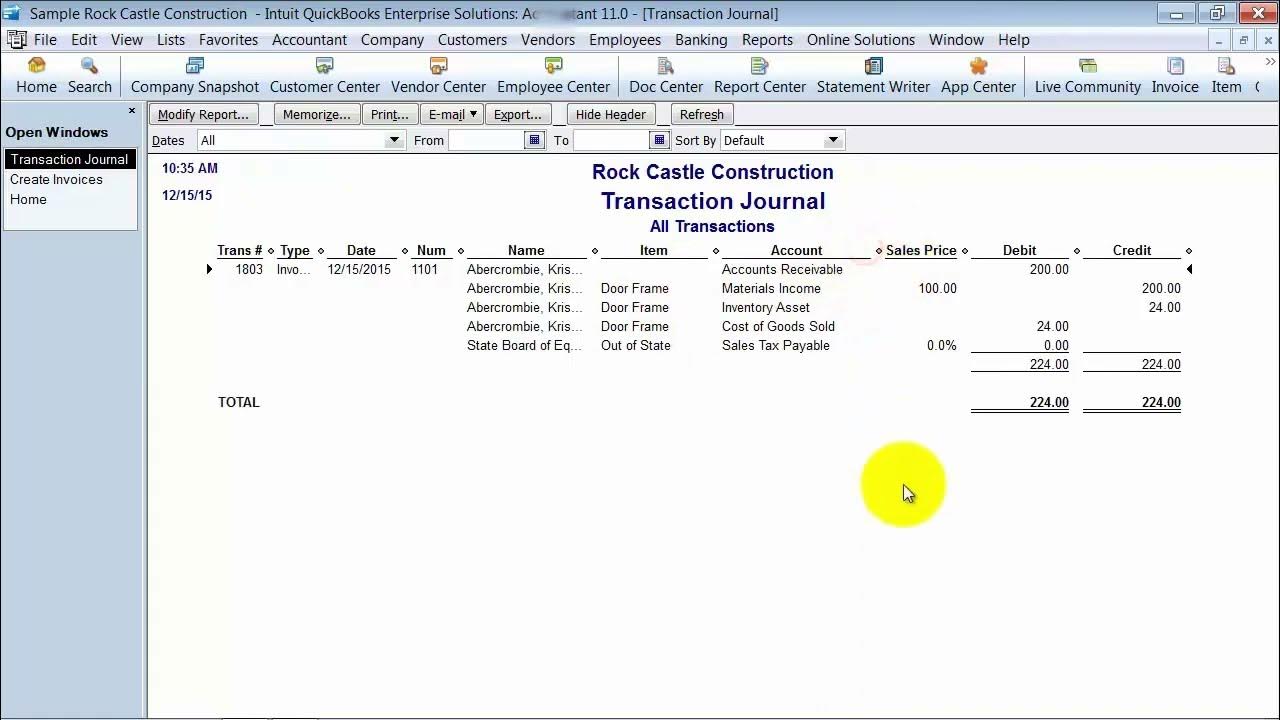1280x720 pixels.
Task: Open the Edit menu
Action: [84, 40]
